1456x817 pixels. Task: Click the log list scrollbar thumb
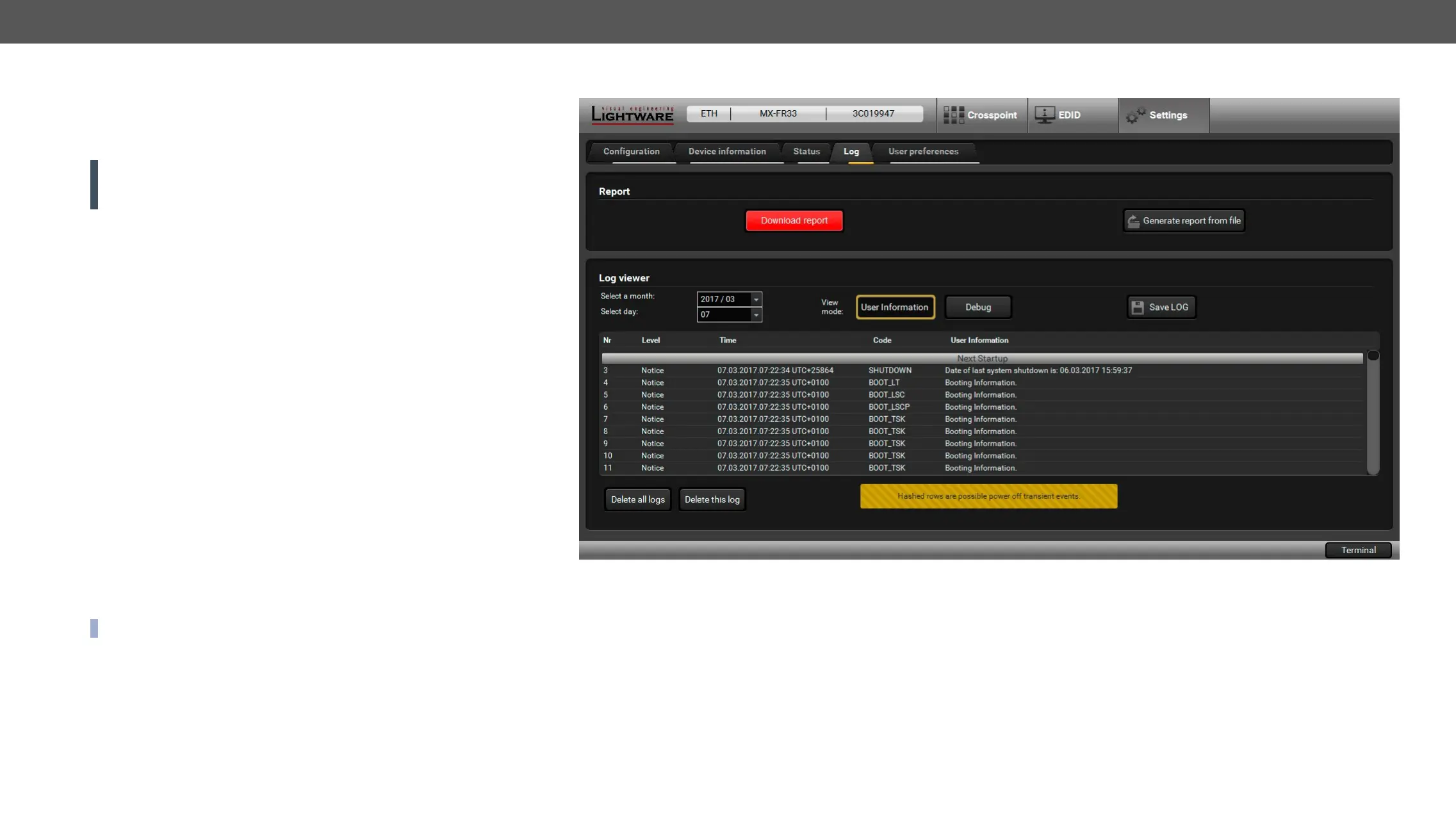1373,356
